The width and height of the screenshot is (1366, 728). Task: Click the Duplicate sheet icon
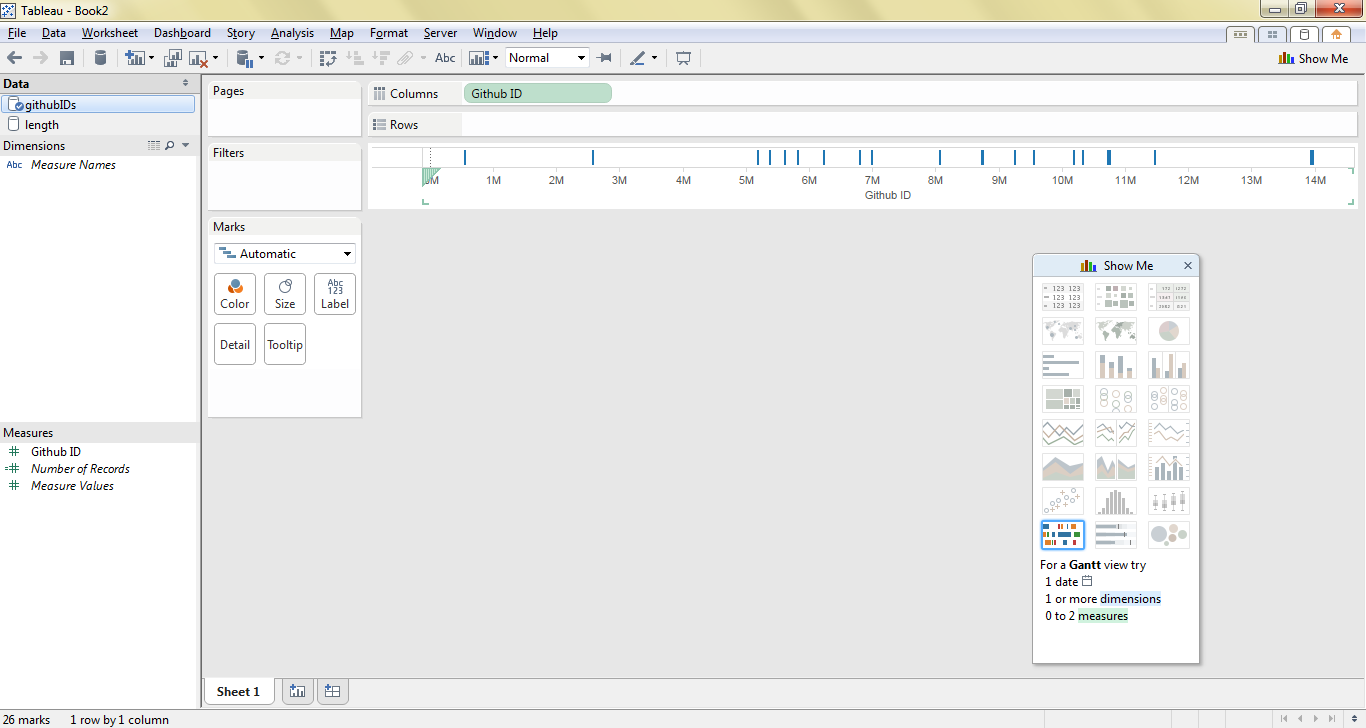coord(173,58)
